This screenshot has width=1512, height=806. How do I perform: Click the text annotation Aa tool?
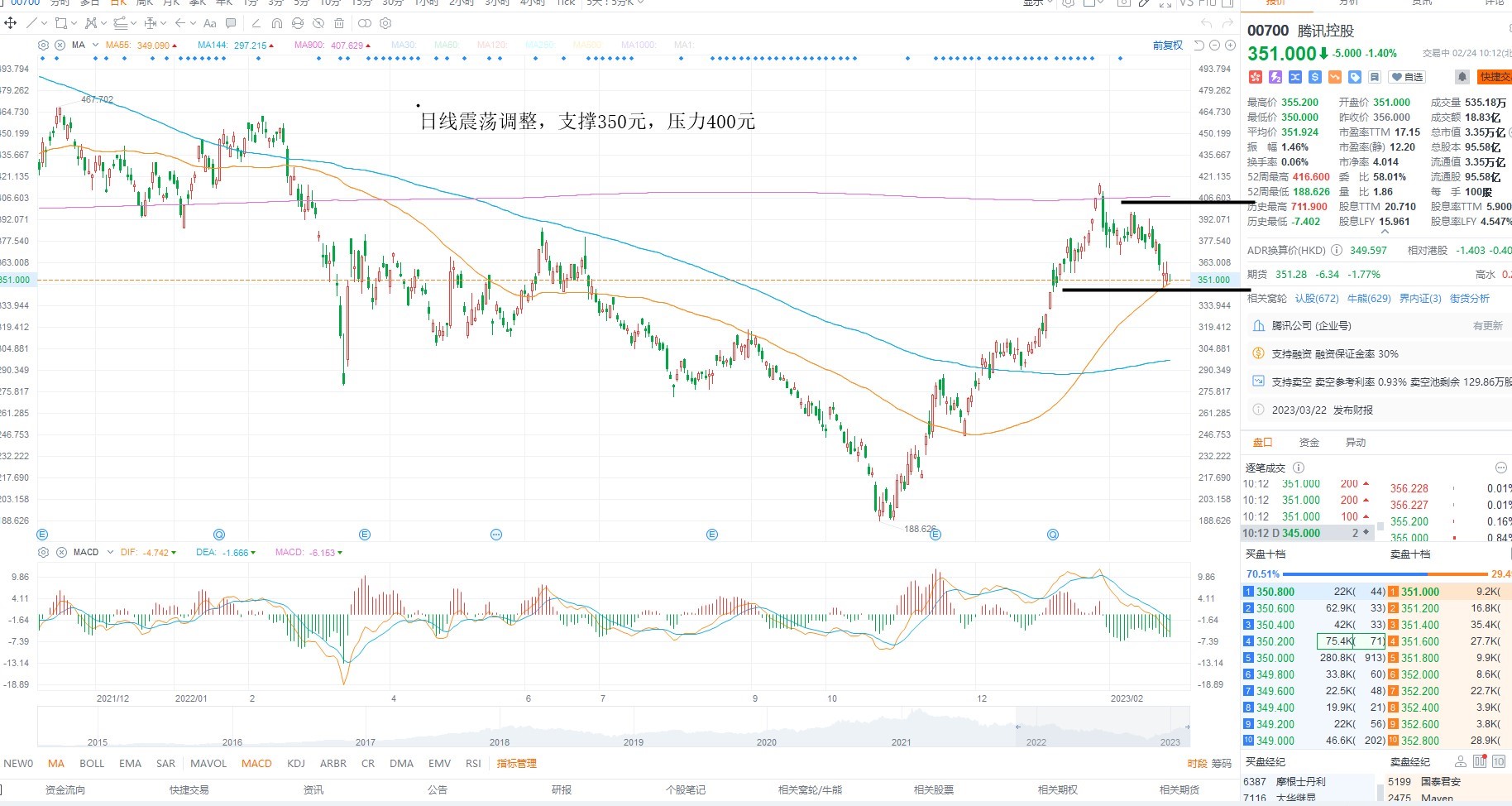tap(209, 23)
